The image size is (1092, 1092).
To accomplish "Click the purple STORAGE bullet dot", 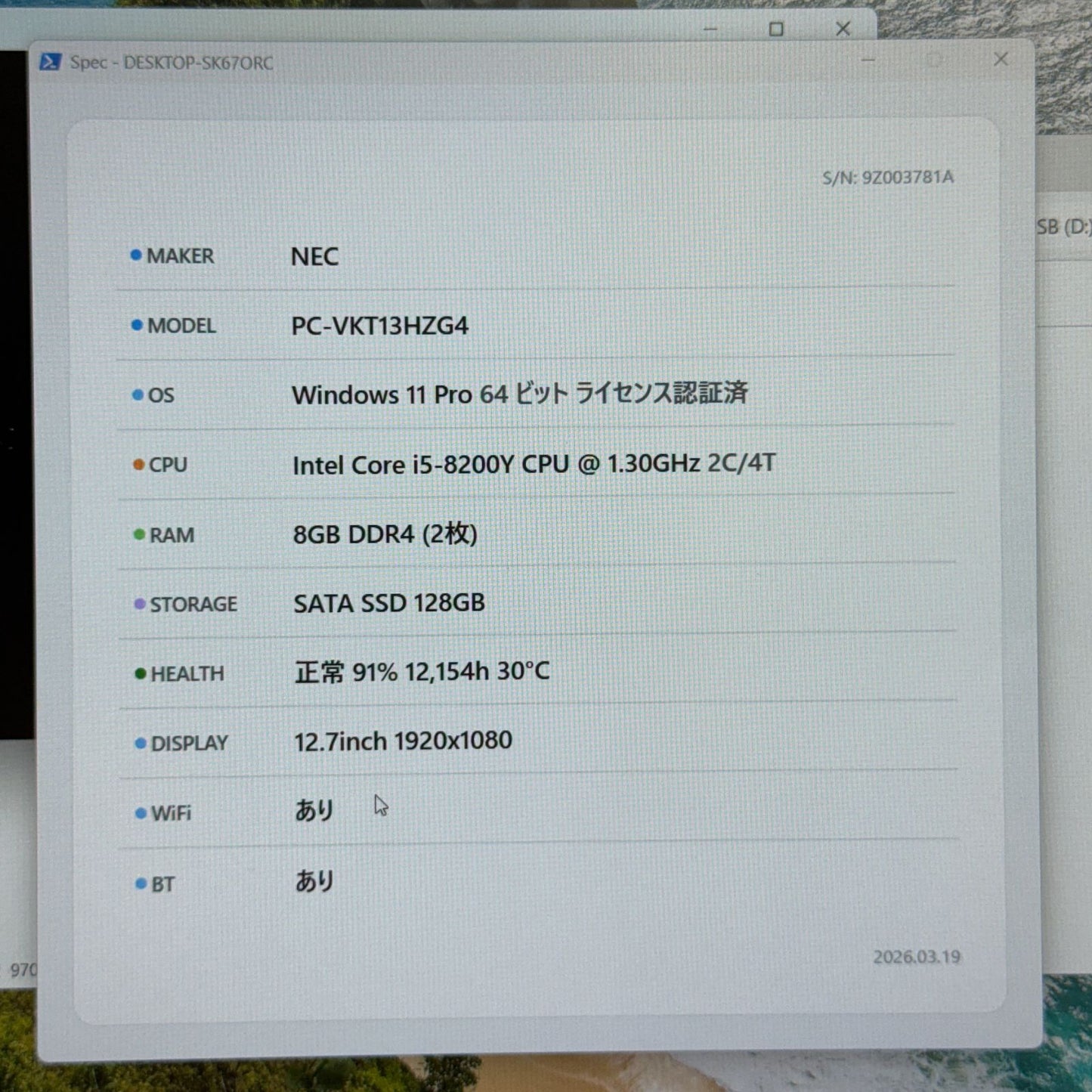I will tap(140, 604).
